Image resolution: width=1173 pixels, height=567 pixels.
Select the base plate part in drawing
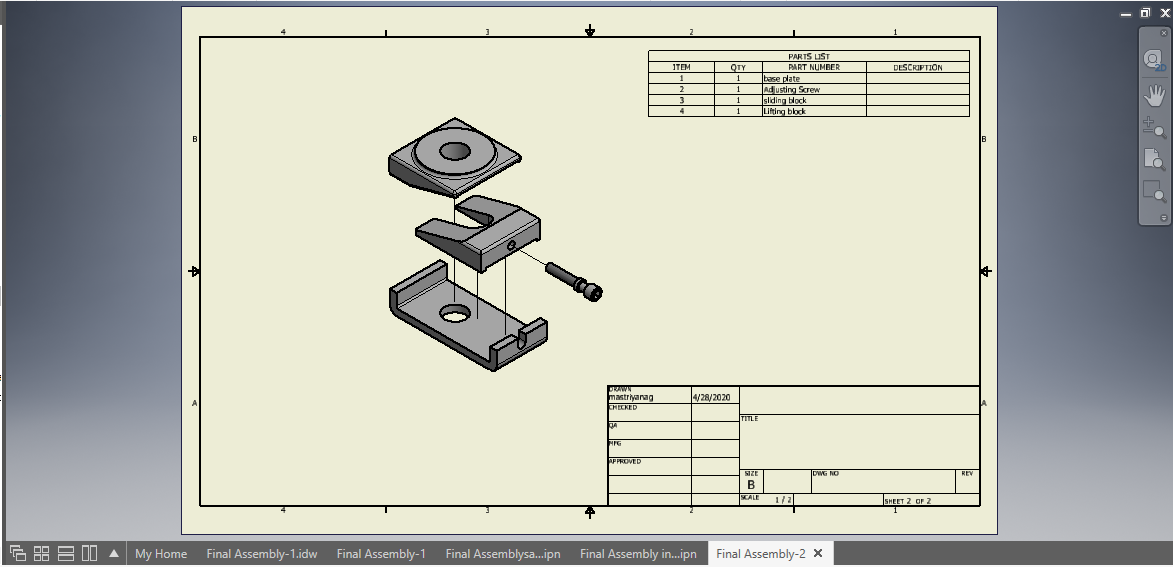[468, 316]
